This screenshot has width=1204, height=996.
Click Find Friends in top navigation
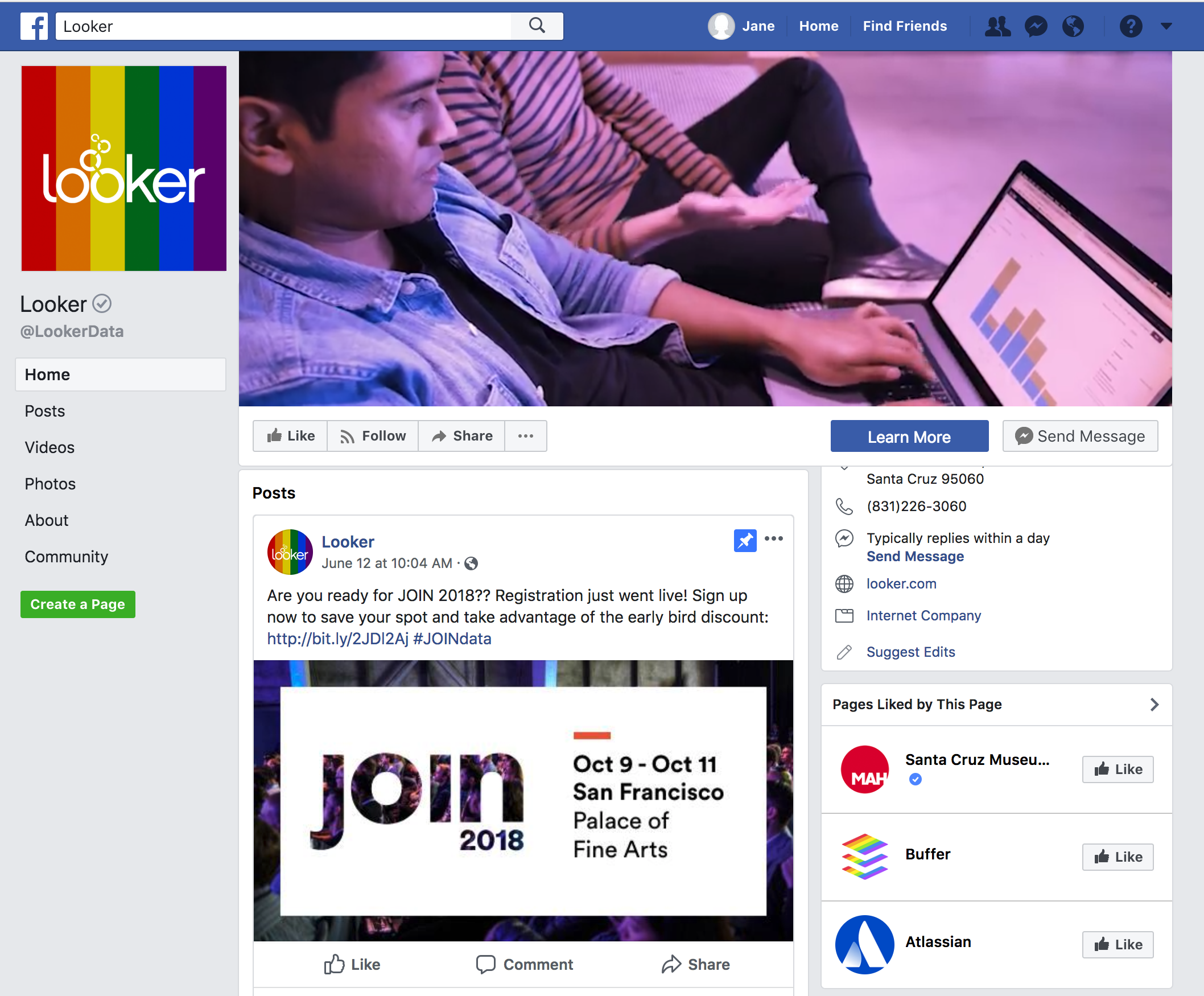[905, 26]
